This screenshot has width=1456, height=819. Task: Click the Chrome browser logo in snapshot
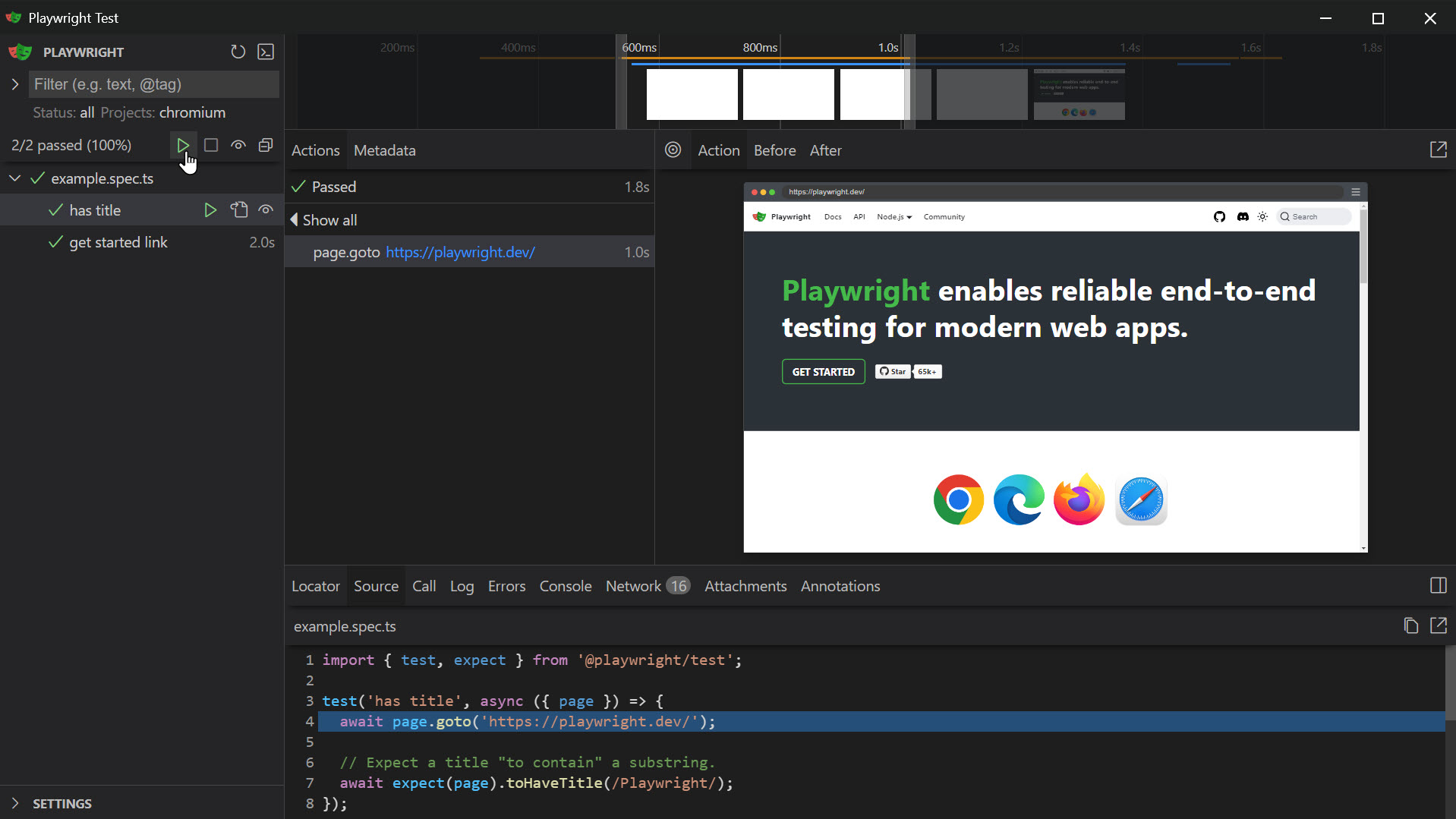pyautogui.click(x=958, y=499)
